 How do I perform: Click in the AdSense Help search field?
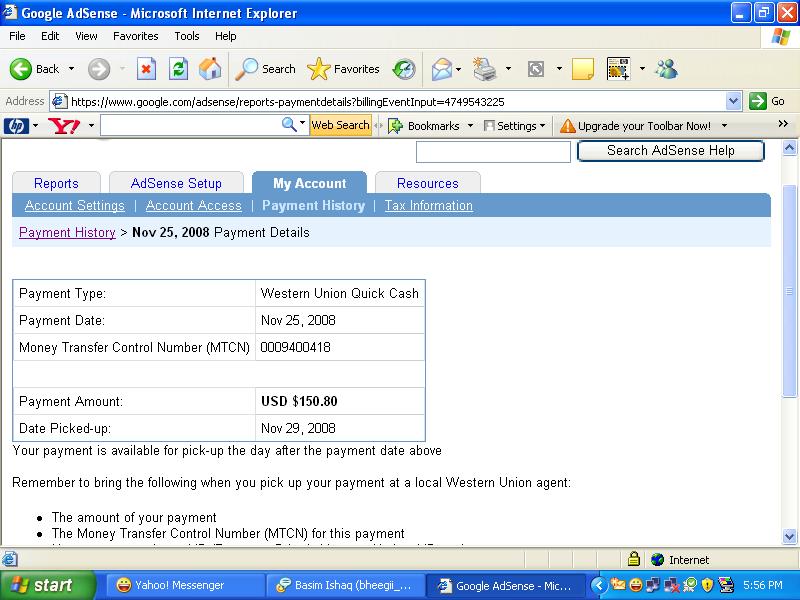click(x=493, y=152)
